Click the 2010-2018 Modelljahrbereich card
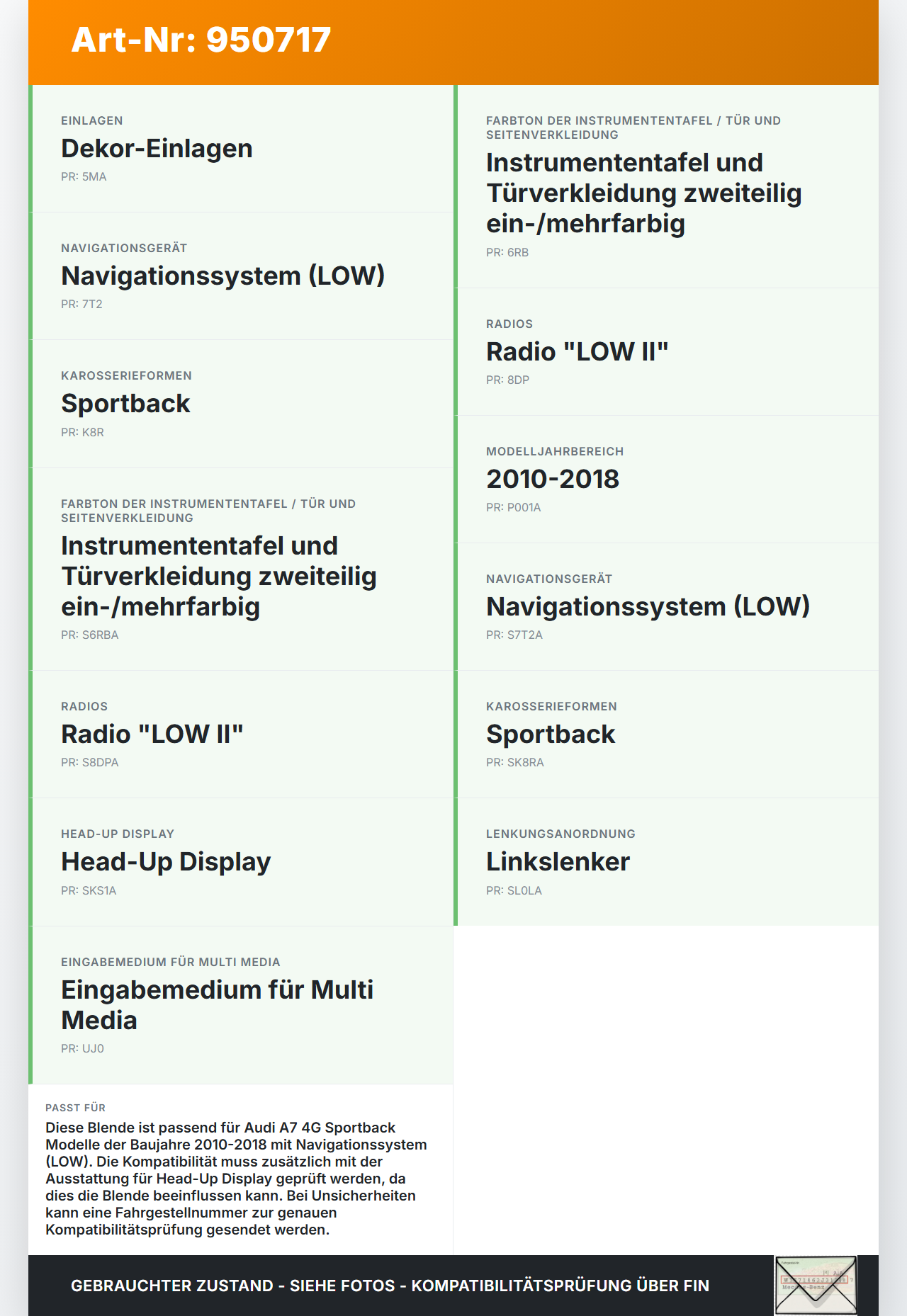This screenshot has width=907, height=1316. (x=666, y=480)
